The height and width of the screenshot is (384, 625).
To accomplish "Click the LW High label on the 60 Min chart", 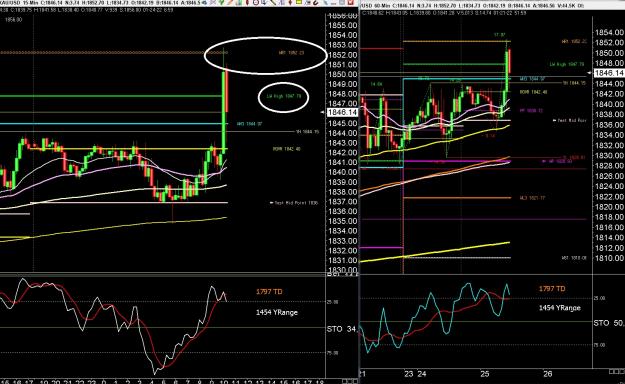I will (567, 64).
